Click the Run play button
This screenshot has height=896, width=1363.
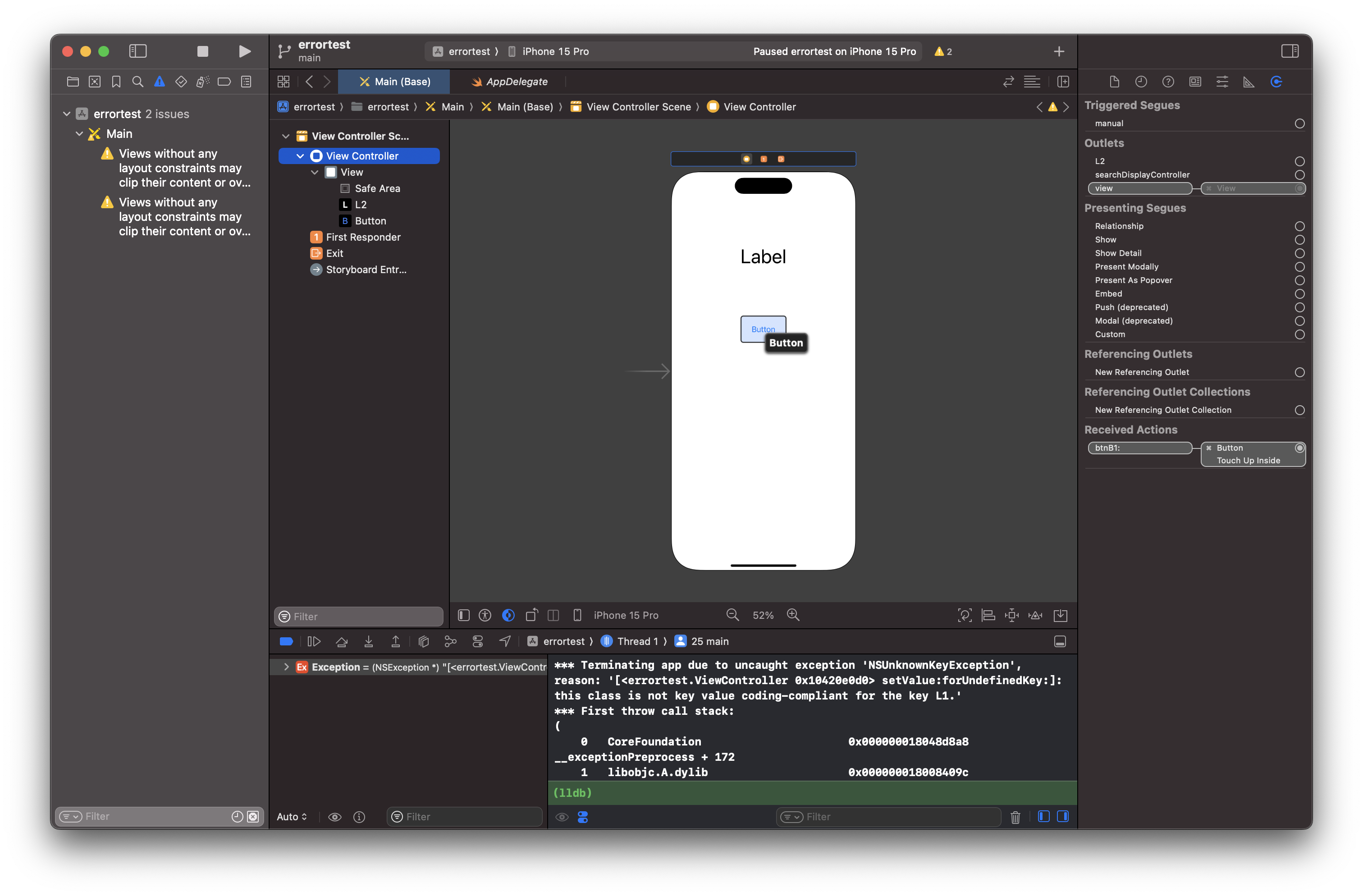coord(245,51)
